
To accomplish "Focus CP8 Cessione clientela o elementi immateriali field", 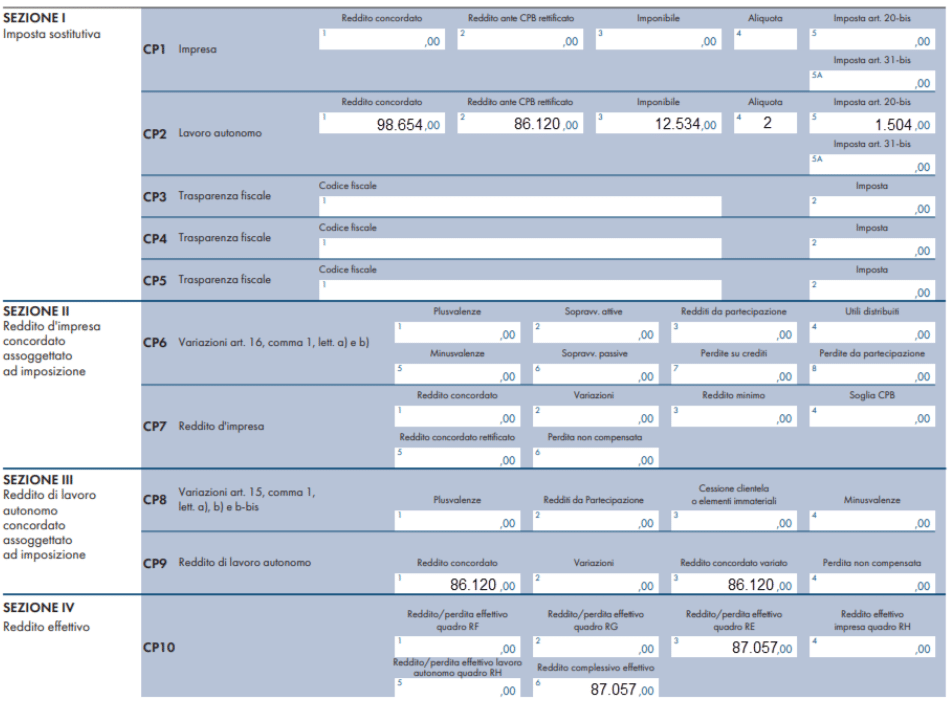I will 732,520.
